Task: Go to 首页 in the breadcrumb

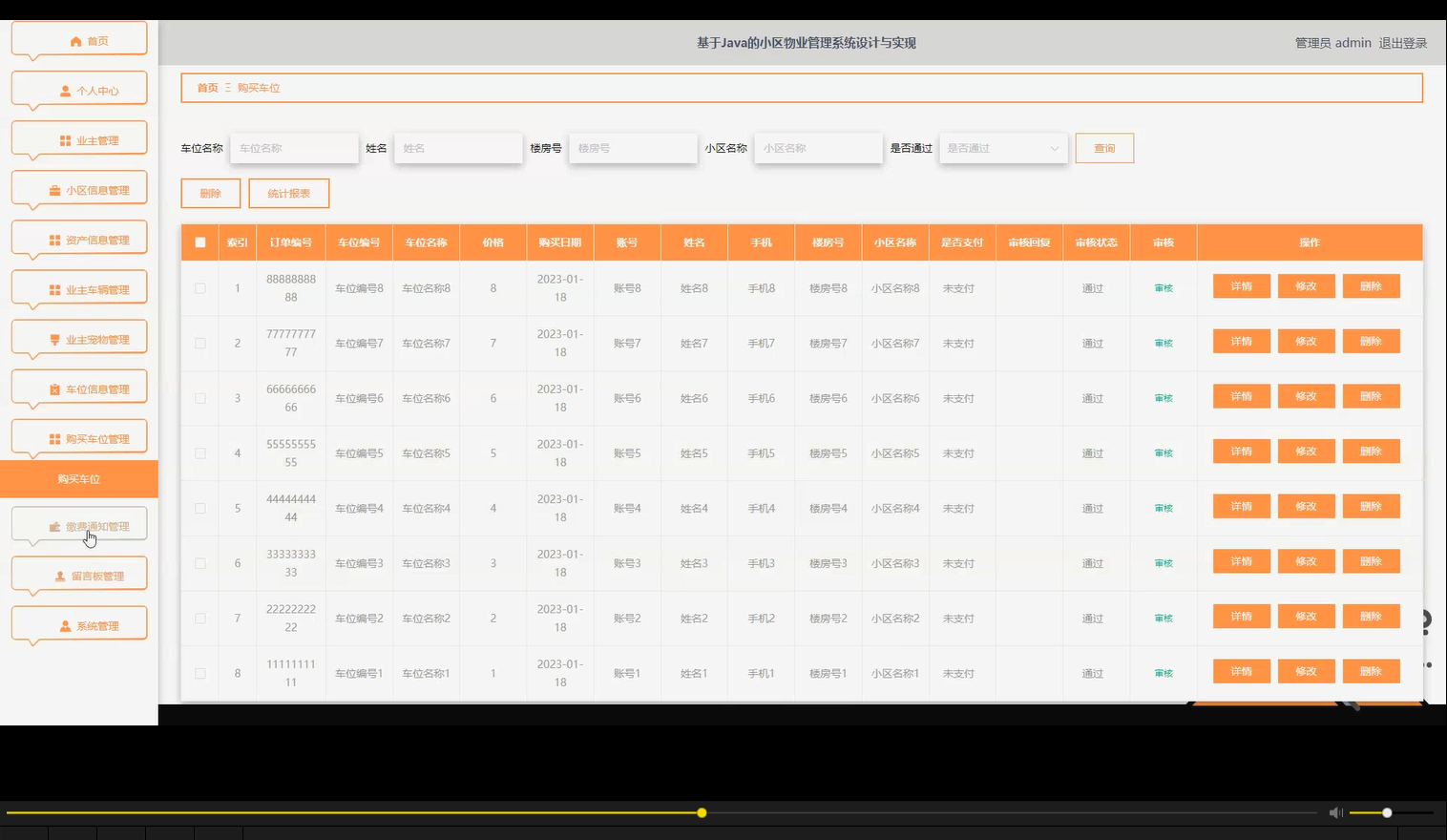Action: pyautogui.click(x=208, y=88)
